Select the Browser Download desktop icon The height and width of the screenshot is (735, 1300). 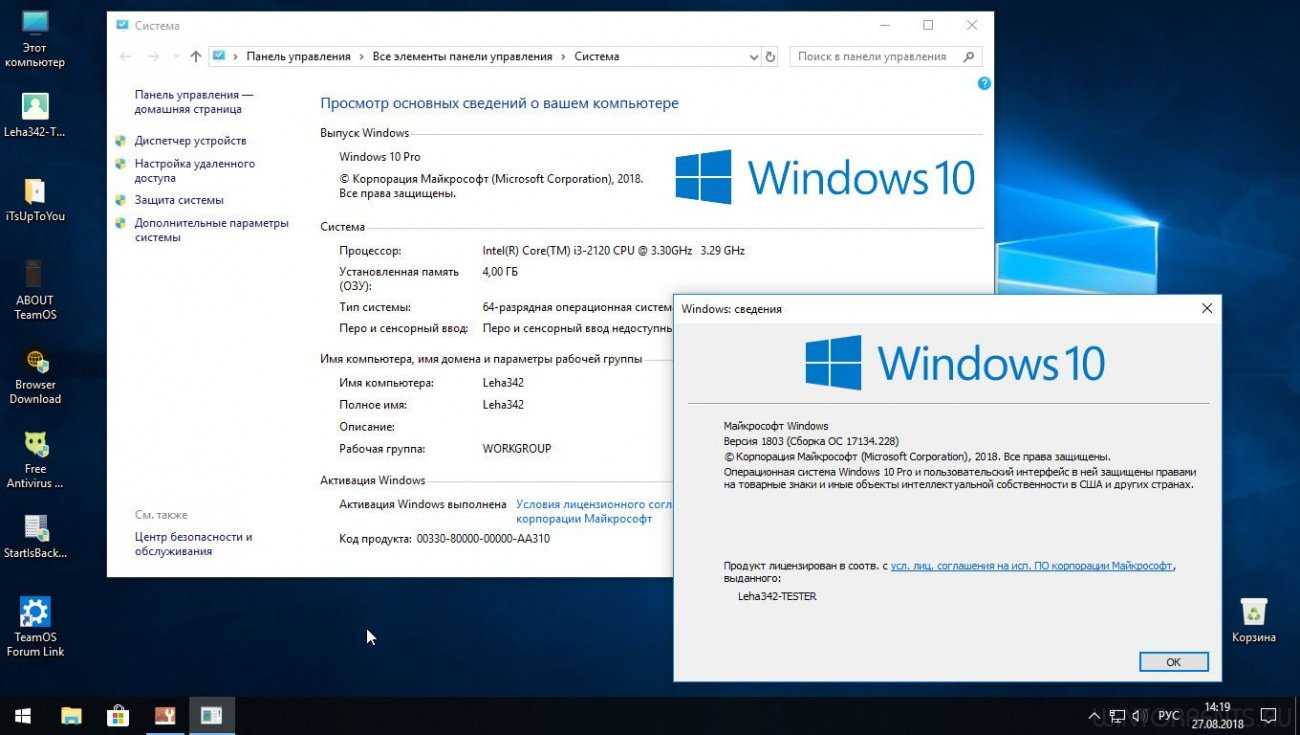[35, 375]
